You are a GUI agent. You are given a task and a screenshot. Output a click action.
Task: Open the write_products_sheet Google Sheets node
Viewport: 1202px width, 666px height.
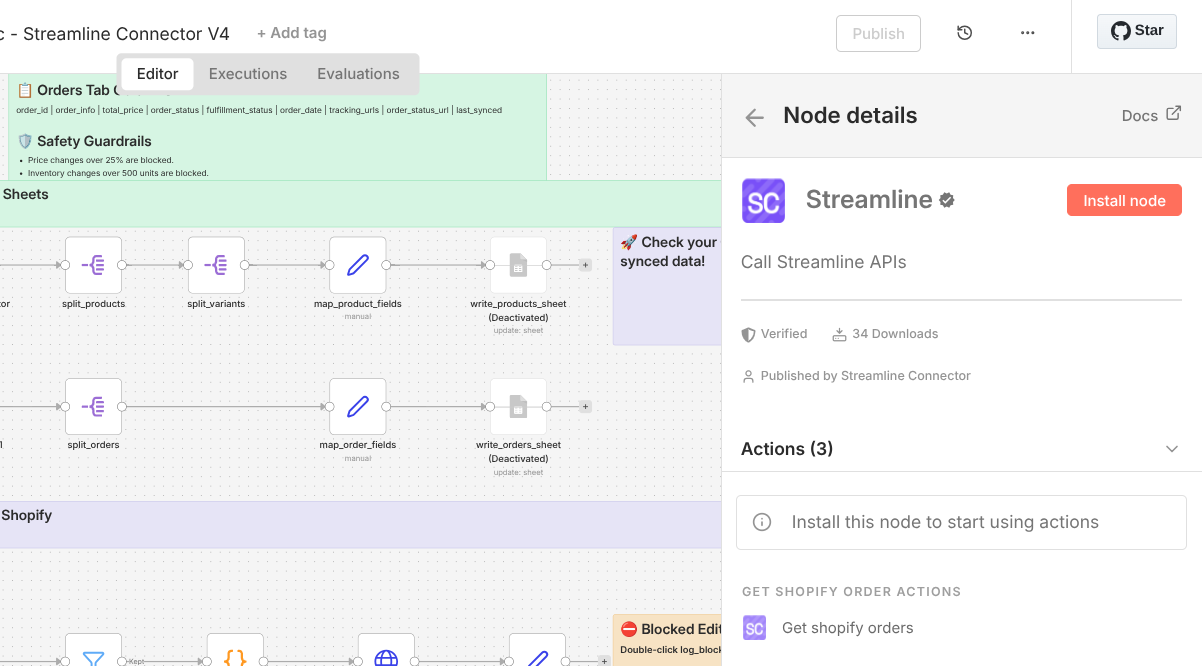coord(518,265)
